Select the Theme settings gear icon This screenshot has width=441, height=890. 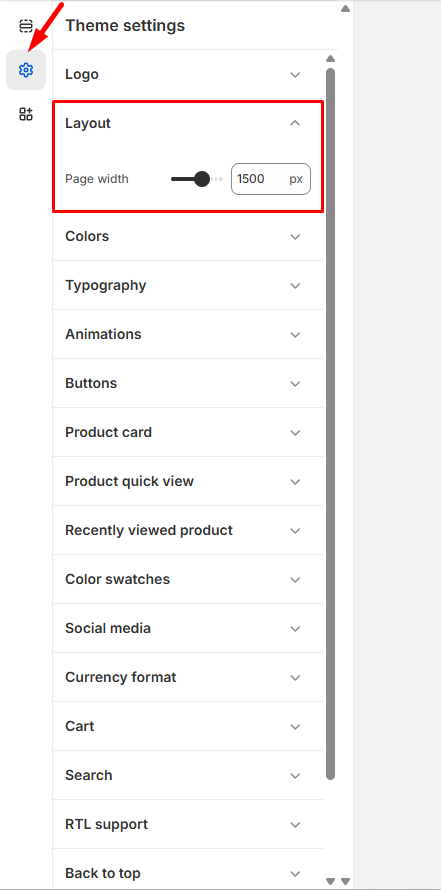coord(26,70)
